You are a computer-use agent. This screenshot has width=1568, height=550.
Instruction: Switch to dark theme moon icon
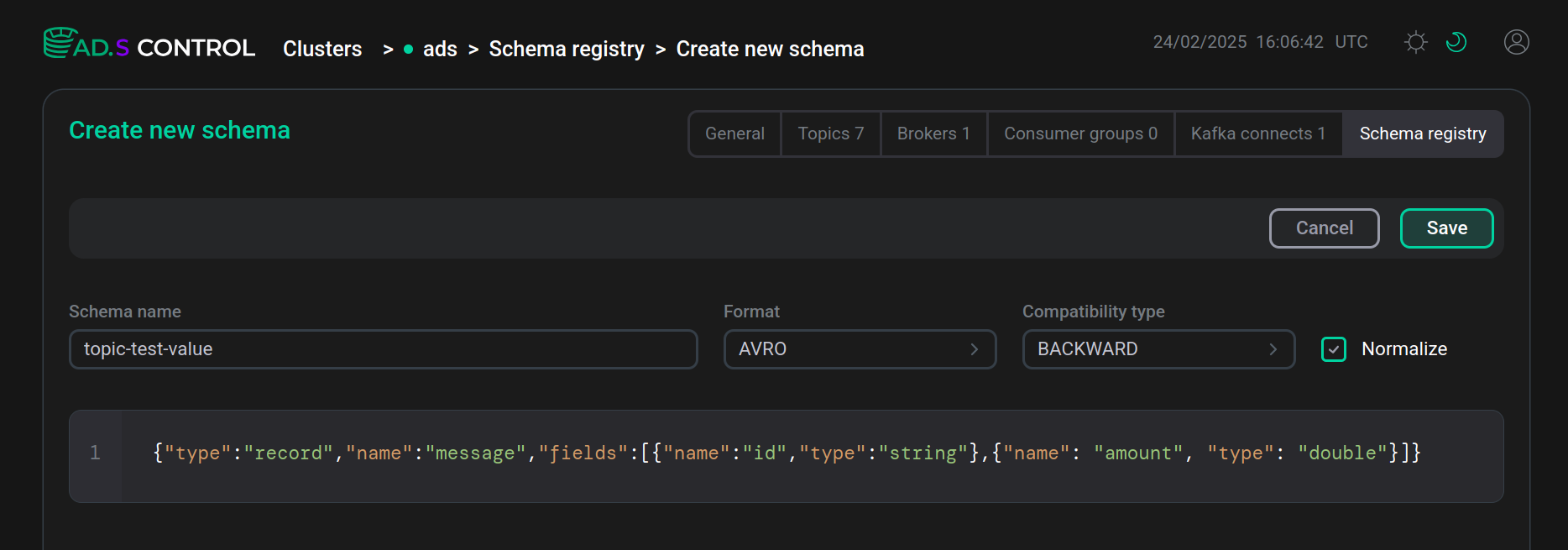point(1456,42)
